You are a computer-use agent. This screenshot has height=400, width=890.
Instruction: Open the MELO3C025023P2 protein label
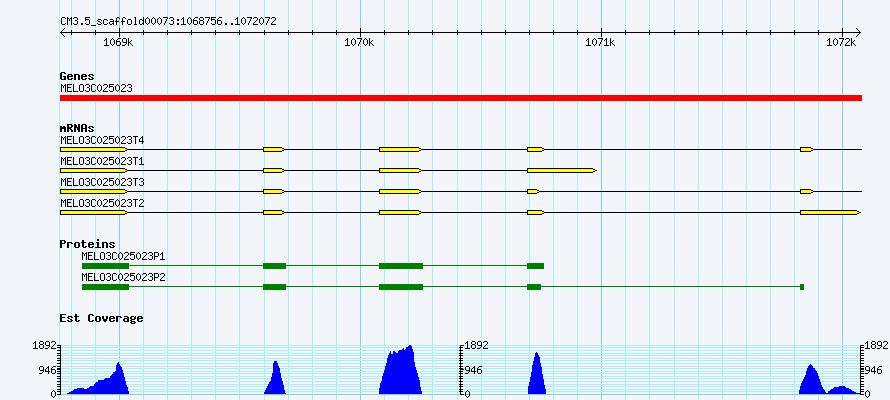123,277
